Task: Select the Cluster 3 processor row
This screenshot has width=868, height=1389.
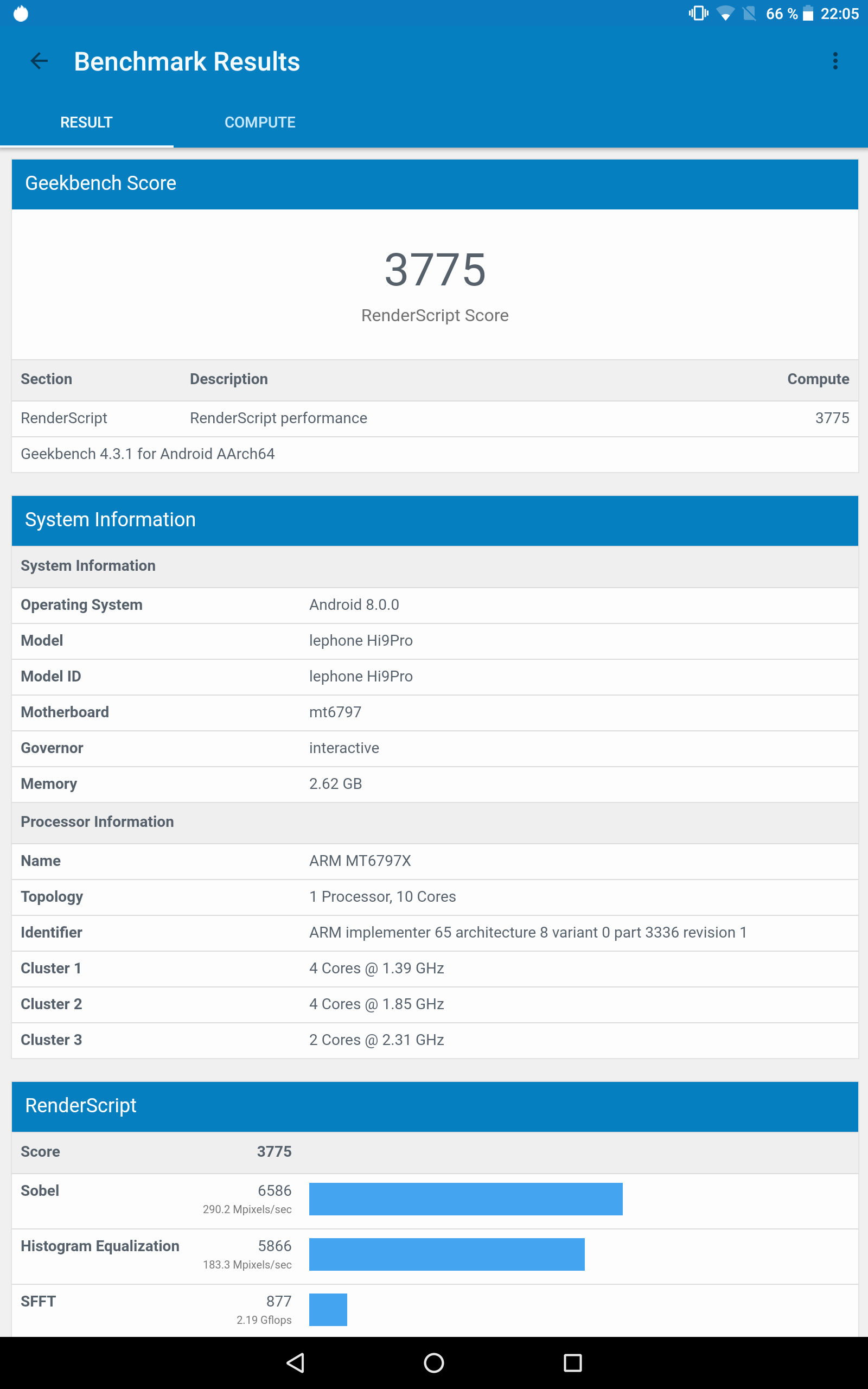Action: pyautogui.click(x=435, y=1040)
